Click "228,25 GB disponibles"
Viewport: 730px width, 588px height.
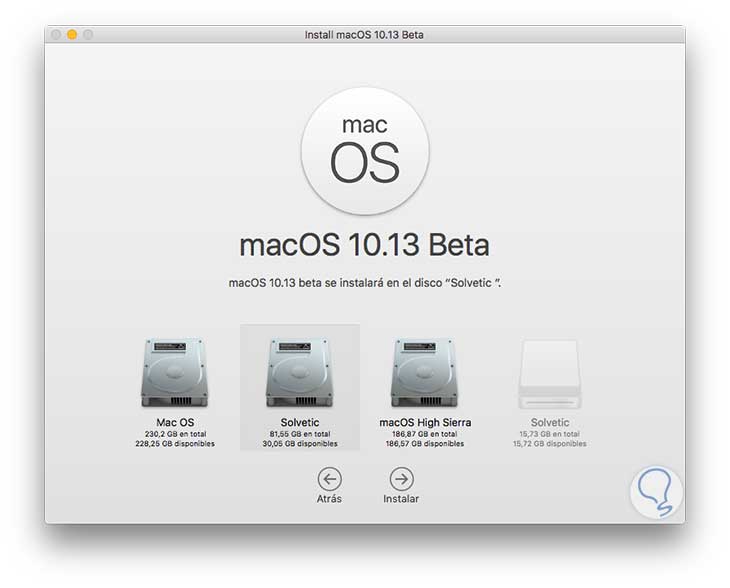point(175,444)
